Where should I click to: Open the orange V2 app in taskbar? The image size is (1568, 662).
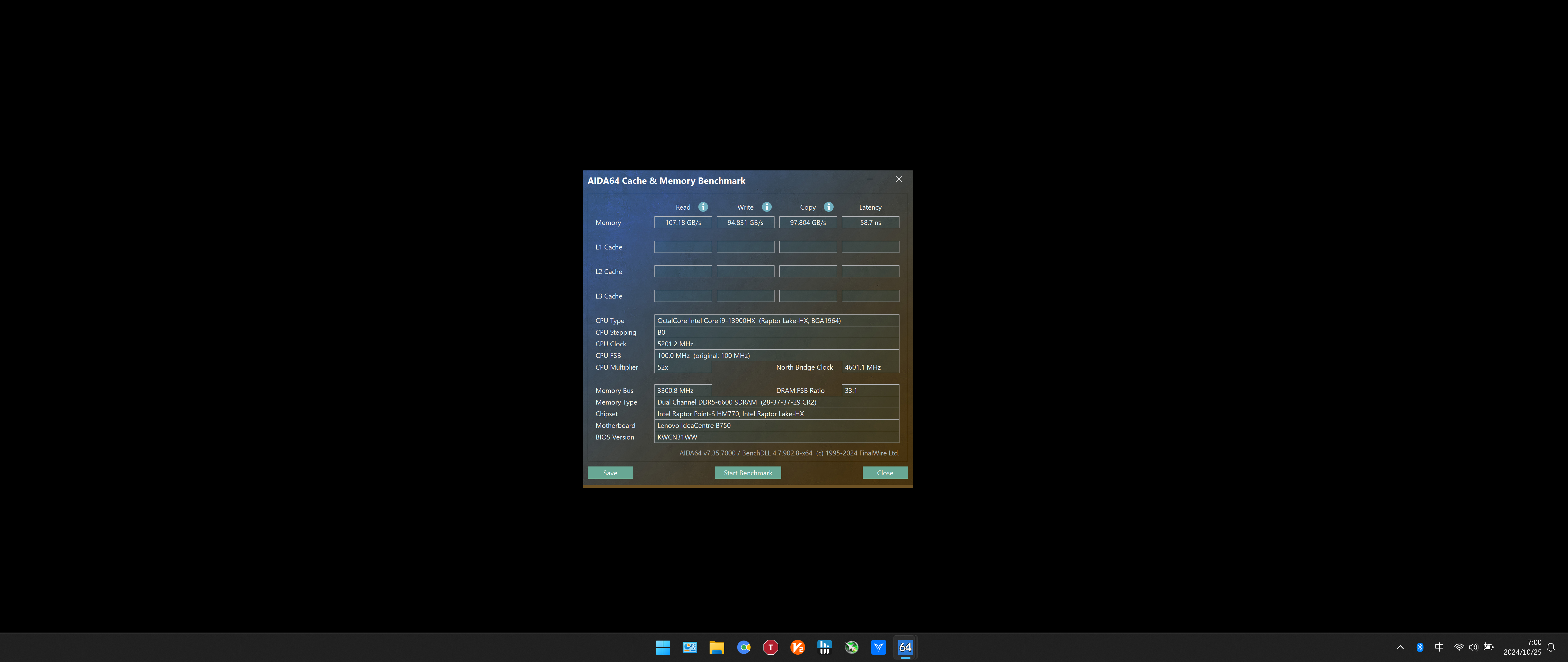coord(797,647)
